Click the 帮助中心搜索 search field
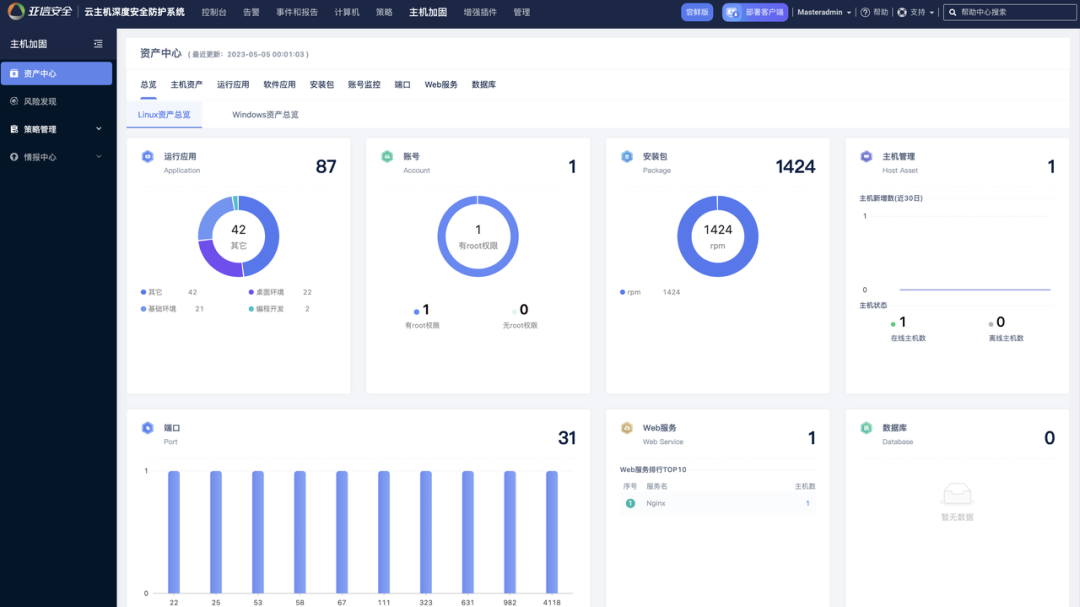This screenshot has height=607, width=1080. point(1010,13)
